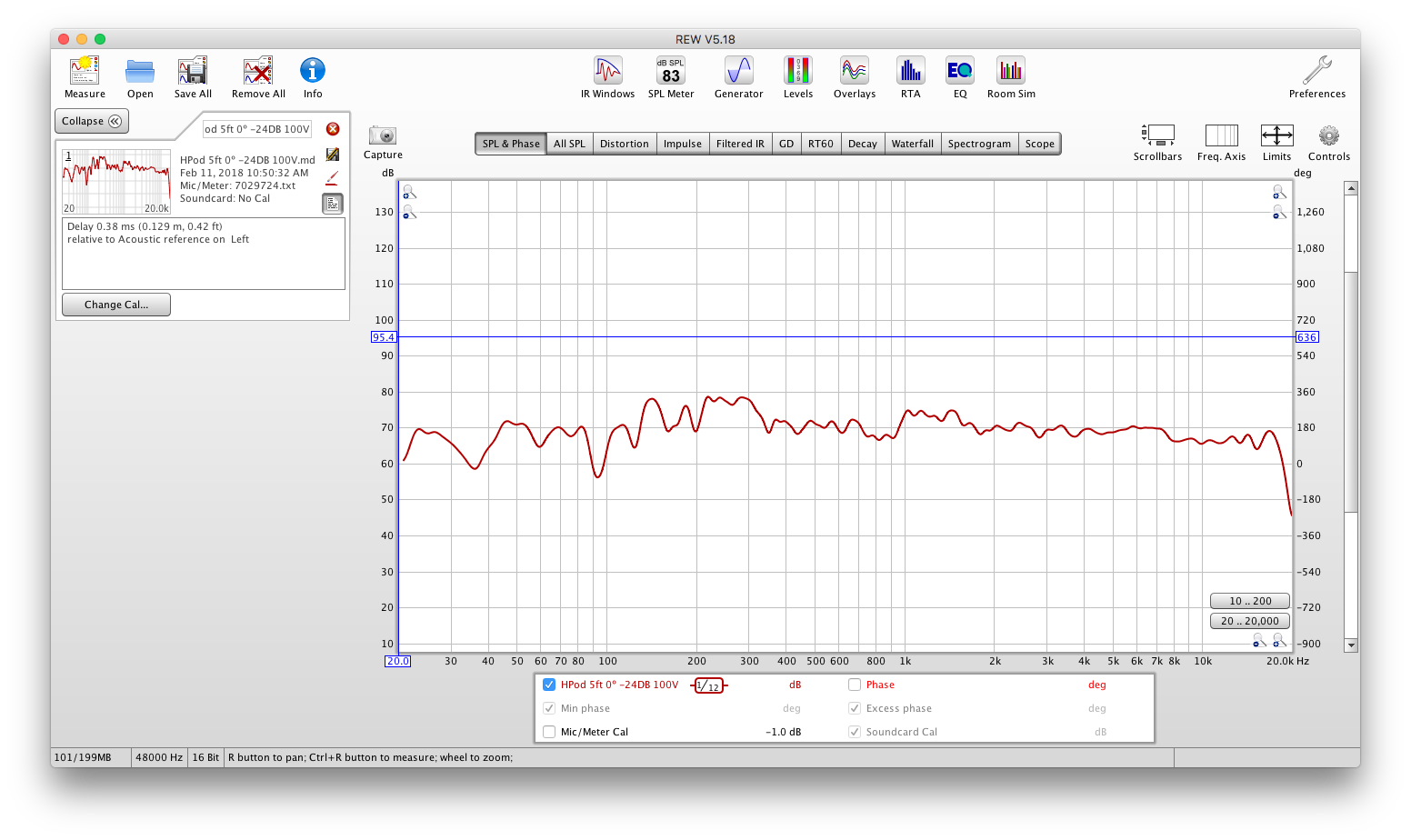The height and width of the screenshot is (840, 1411).
Task: Zoom out the frequency axis
Action: tap(1259, 640)
